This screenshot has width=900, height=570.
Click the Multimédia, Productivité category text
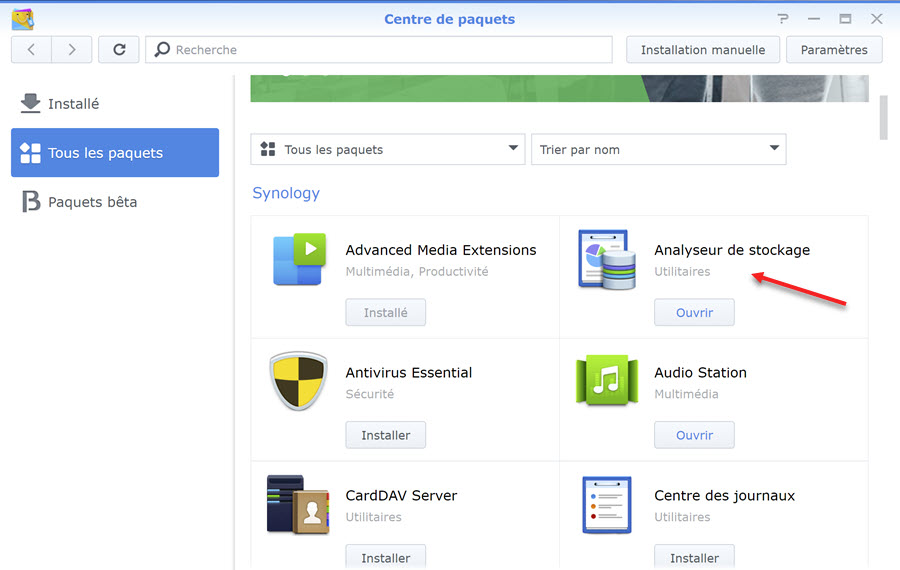417,272
